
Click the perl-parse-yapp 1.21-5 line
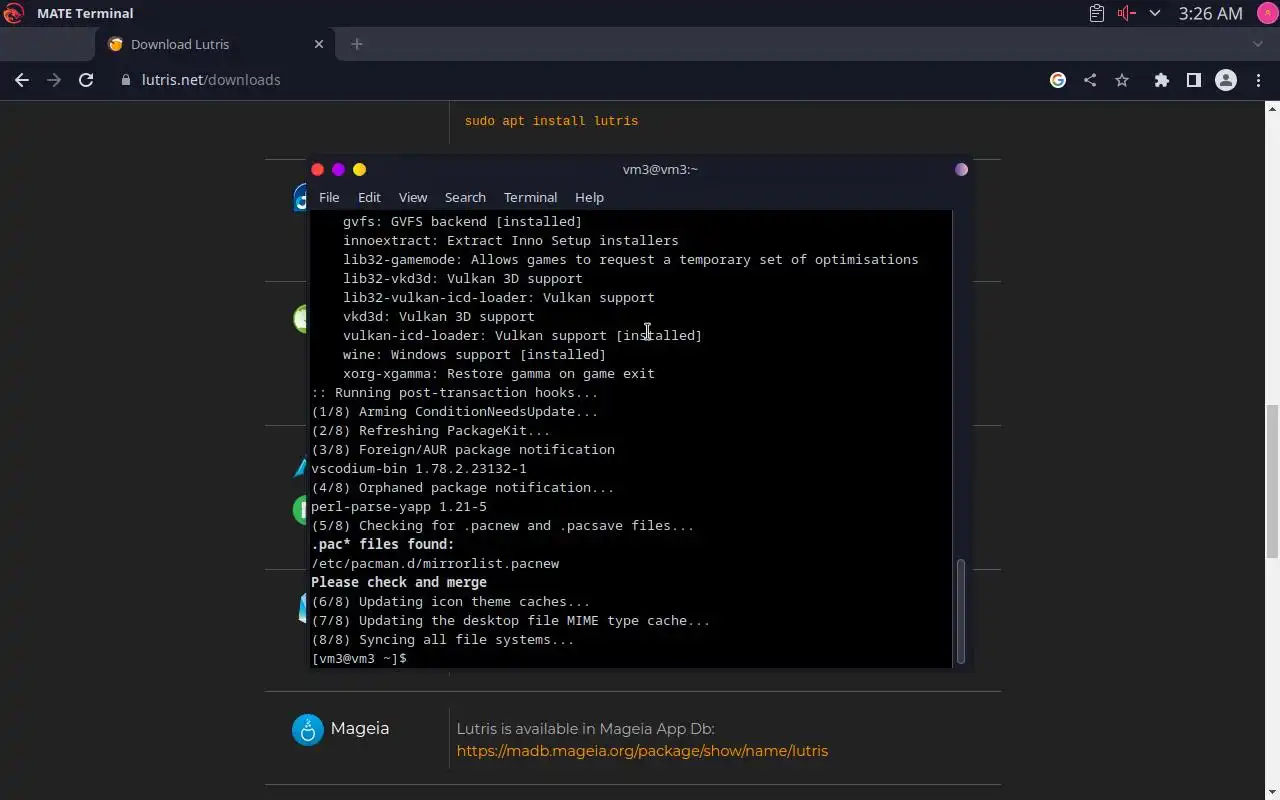[399, 506]
